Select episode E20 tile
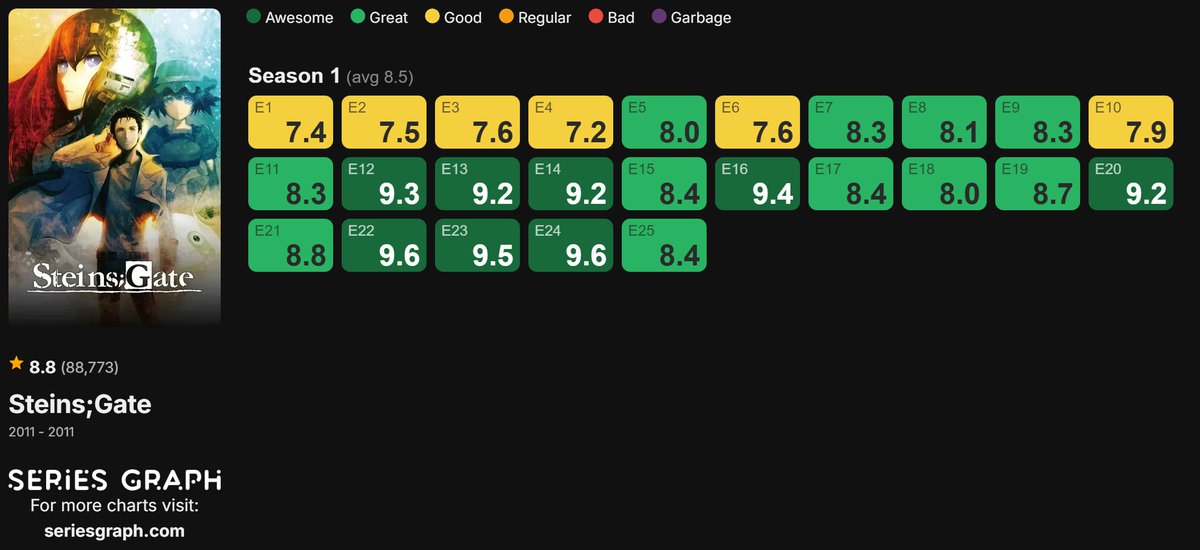This screenshot has width=1200, height=550. click(x=1132, y=184)
